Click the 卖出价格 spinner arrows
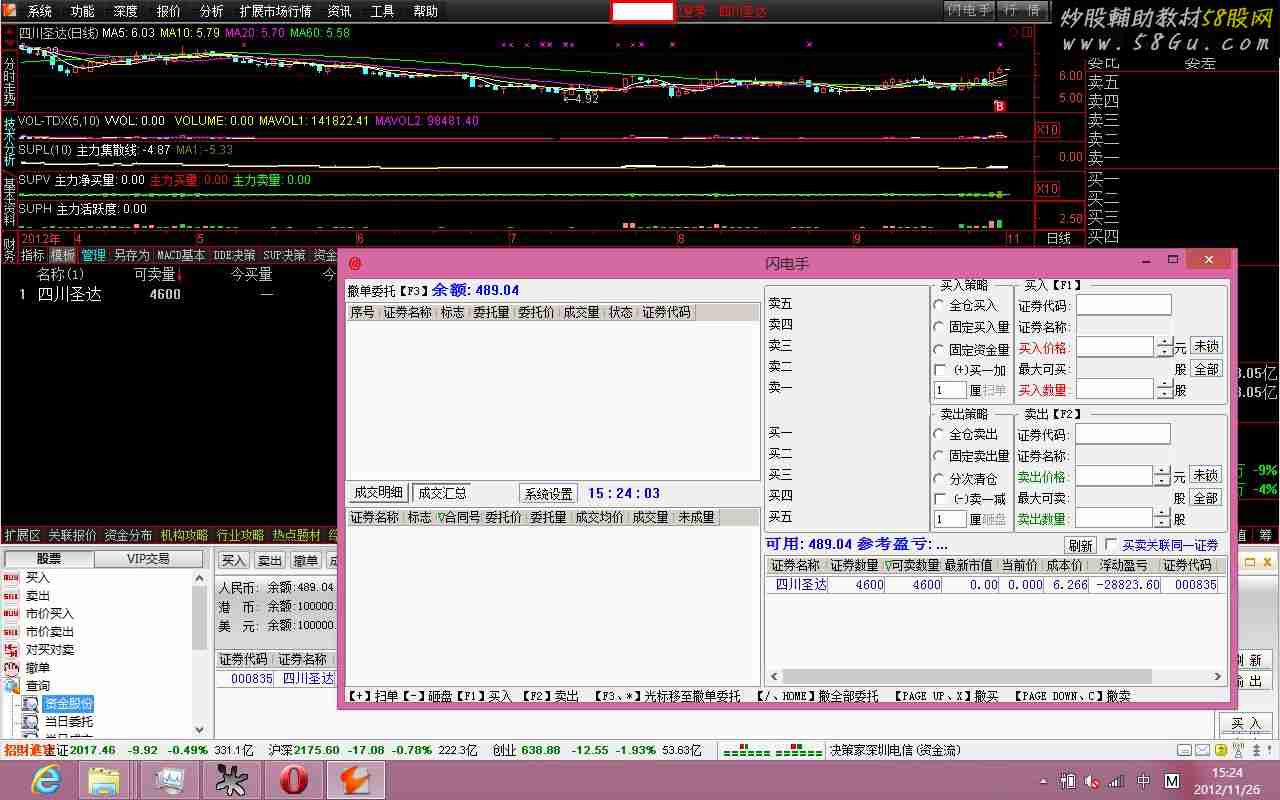Viewport: 1280px width, 800px height. (x=1162, y=476)
